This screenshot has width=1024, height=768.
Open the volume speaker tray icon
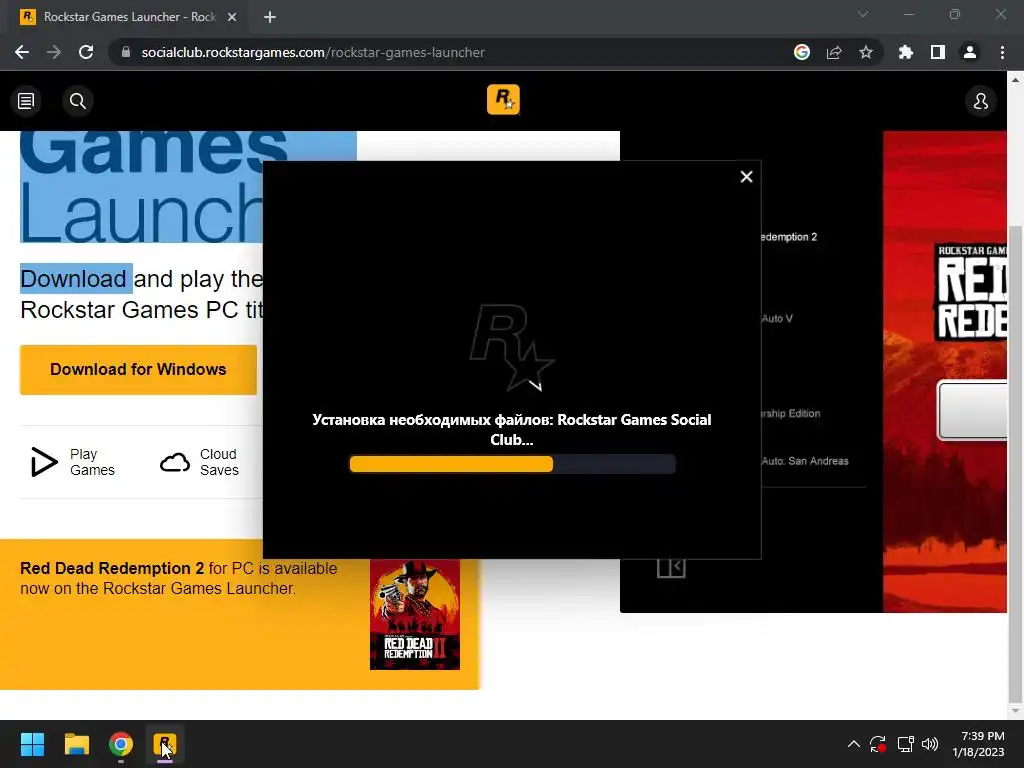930,744
